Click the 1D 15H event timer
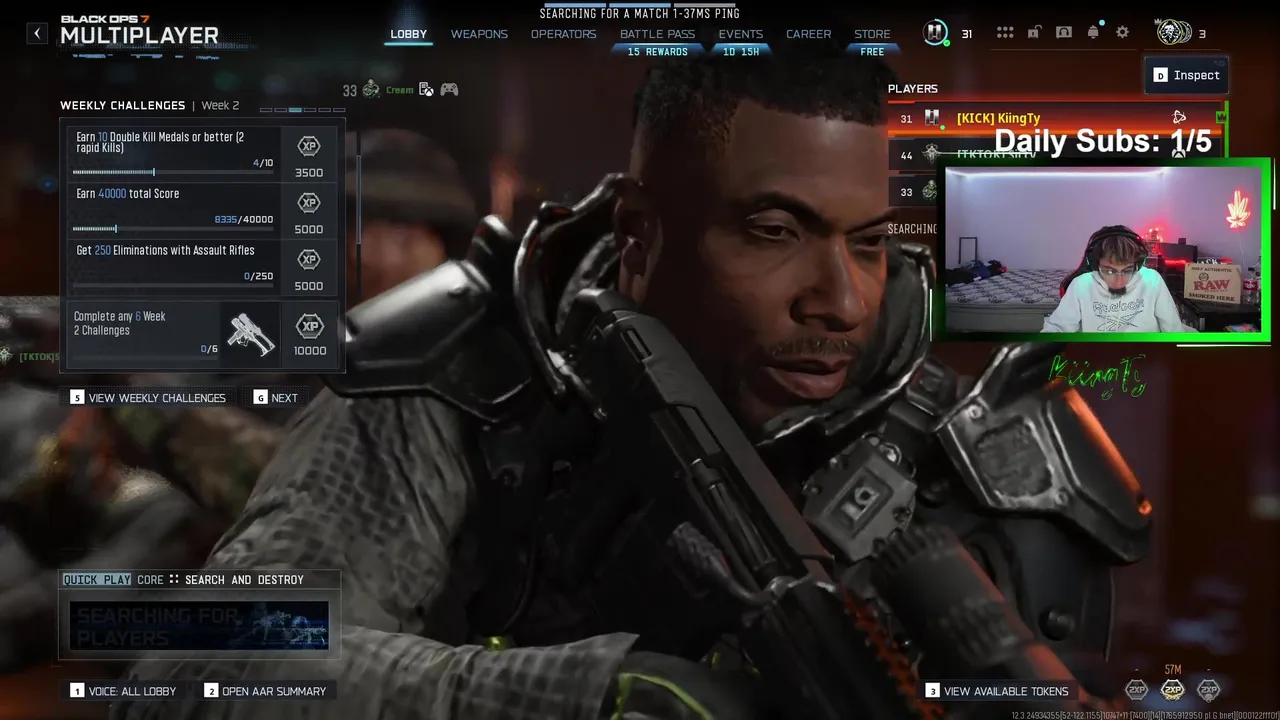This screenshot has height=720, width=1280. 741,52
